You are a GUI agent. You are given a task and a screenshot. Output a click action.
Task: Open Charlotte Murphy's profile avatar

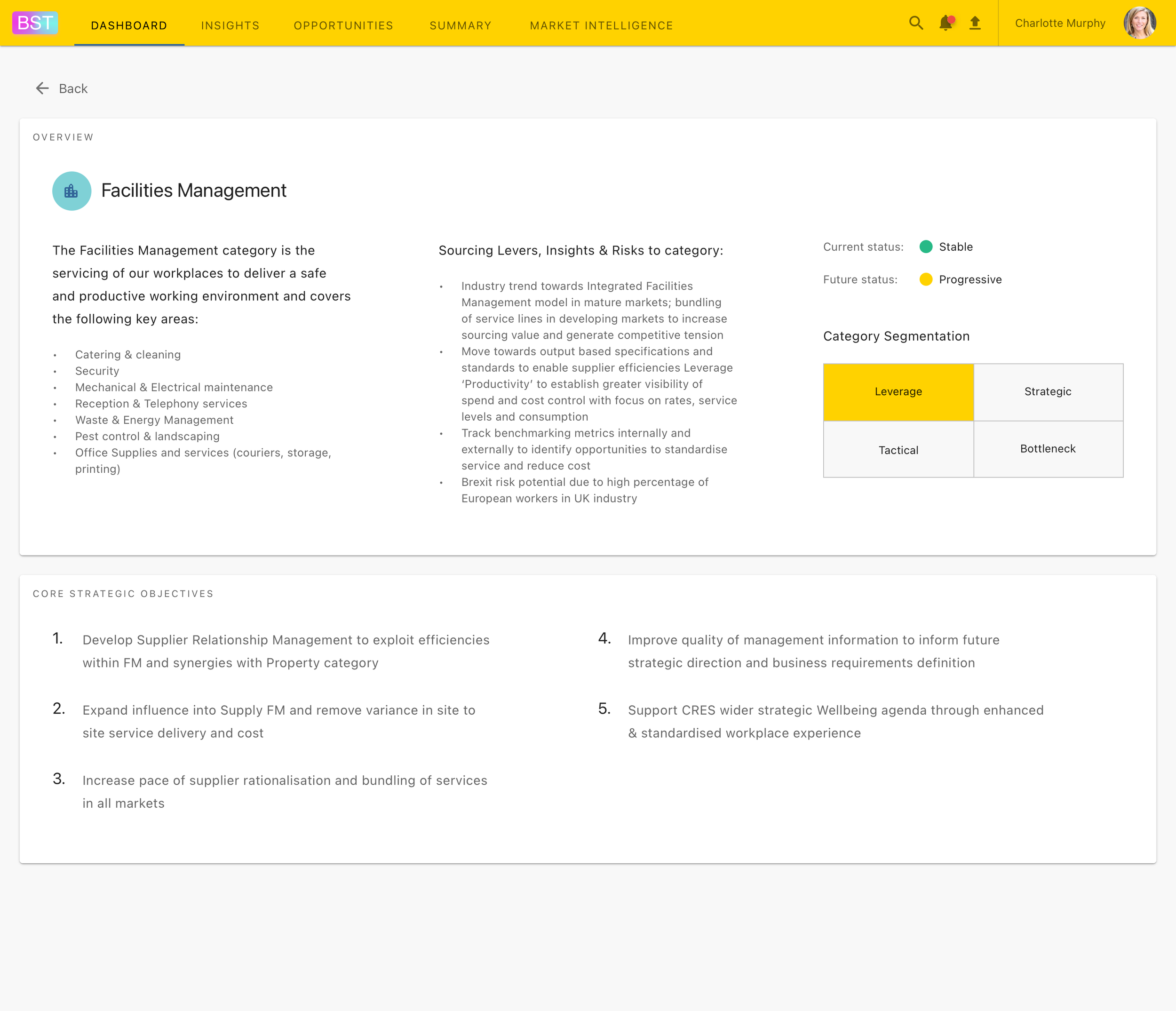click(x=1139, y=23)
